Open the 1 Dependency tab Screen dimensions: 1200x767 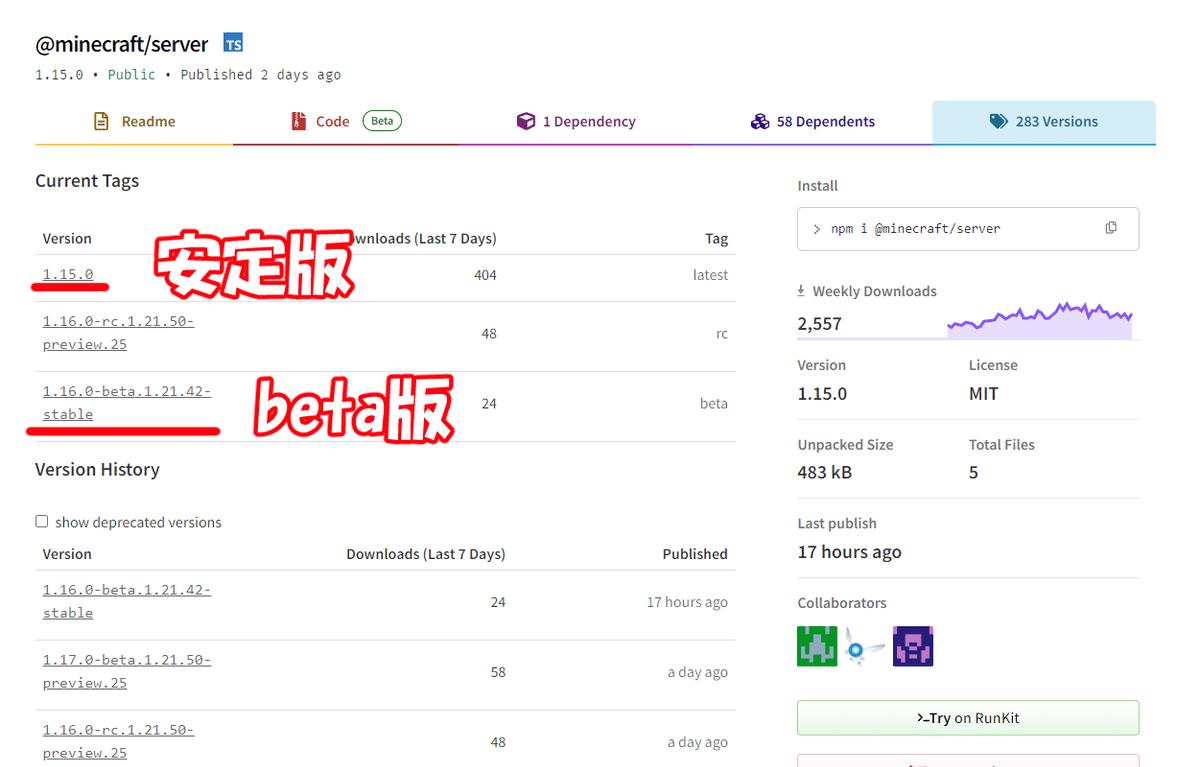tap(576, 121)
